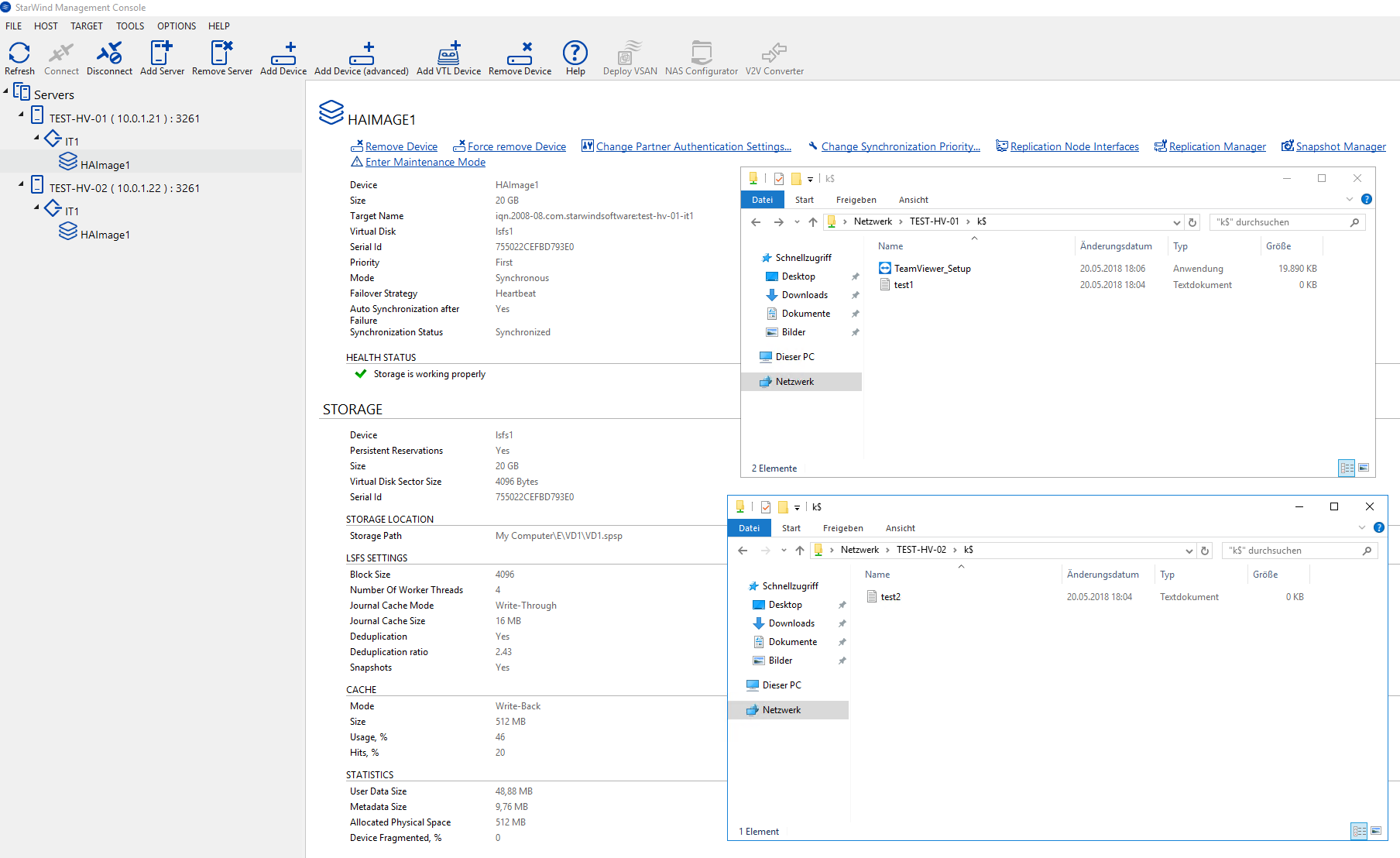1400x858 pixels.
Task: Click search field in TEST-HV-02 explorer
Action: 1300,551
